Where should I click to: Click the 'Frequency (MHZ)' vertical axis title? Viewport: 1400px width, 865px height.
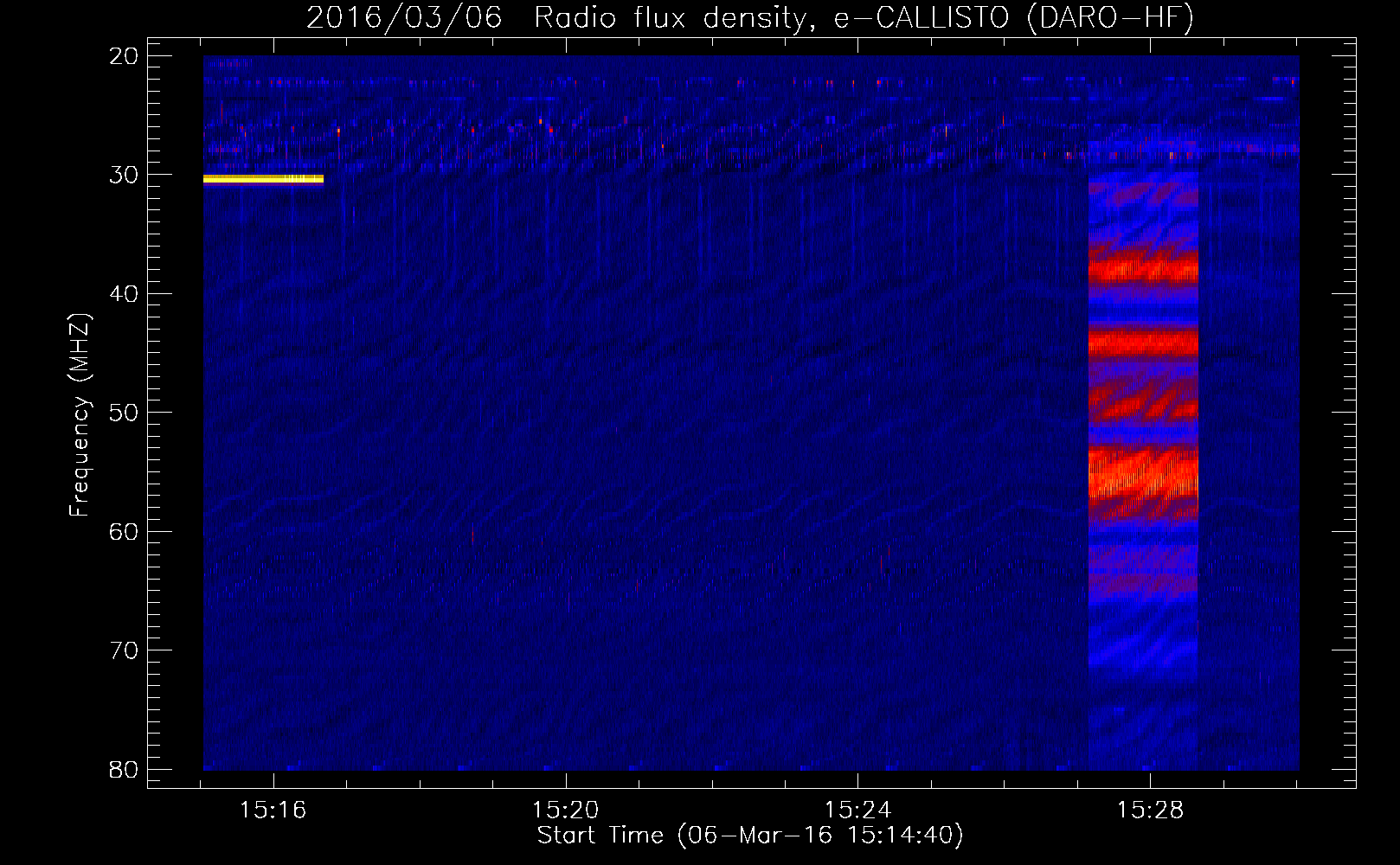80,414
